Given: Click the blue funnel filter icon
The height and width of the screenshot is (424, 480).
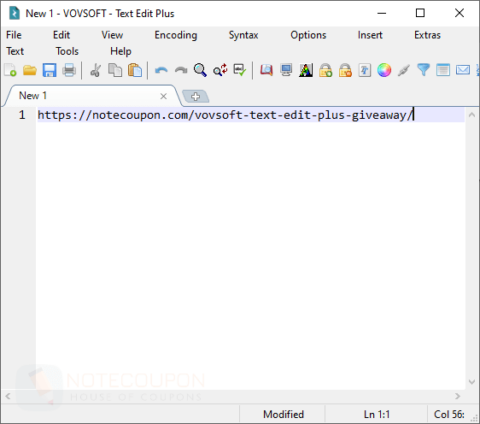Looking at the screenshot, I should 423,70.
